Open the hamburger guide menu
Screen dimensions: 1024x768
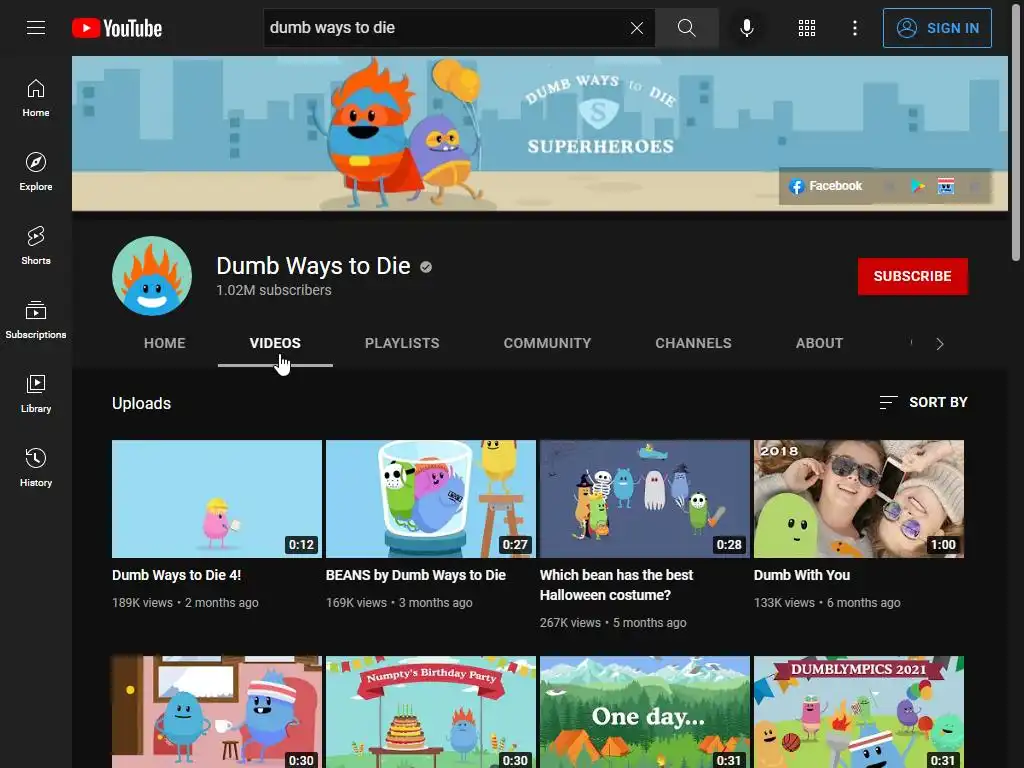pyautogui.click(x=36, y=27)
